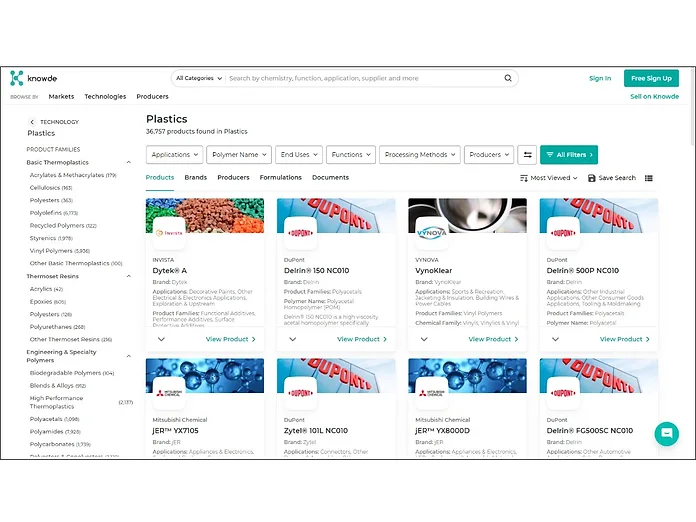This screenshot has width=696, height=522.
Task: Open Producers in the browse bar
Action: (x=152, y=96)
